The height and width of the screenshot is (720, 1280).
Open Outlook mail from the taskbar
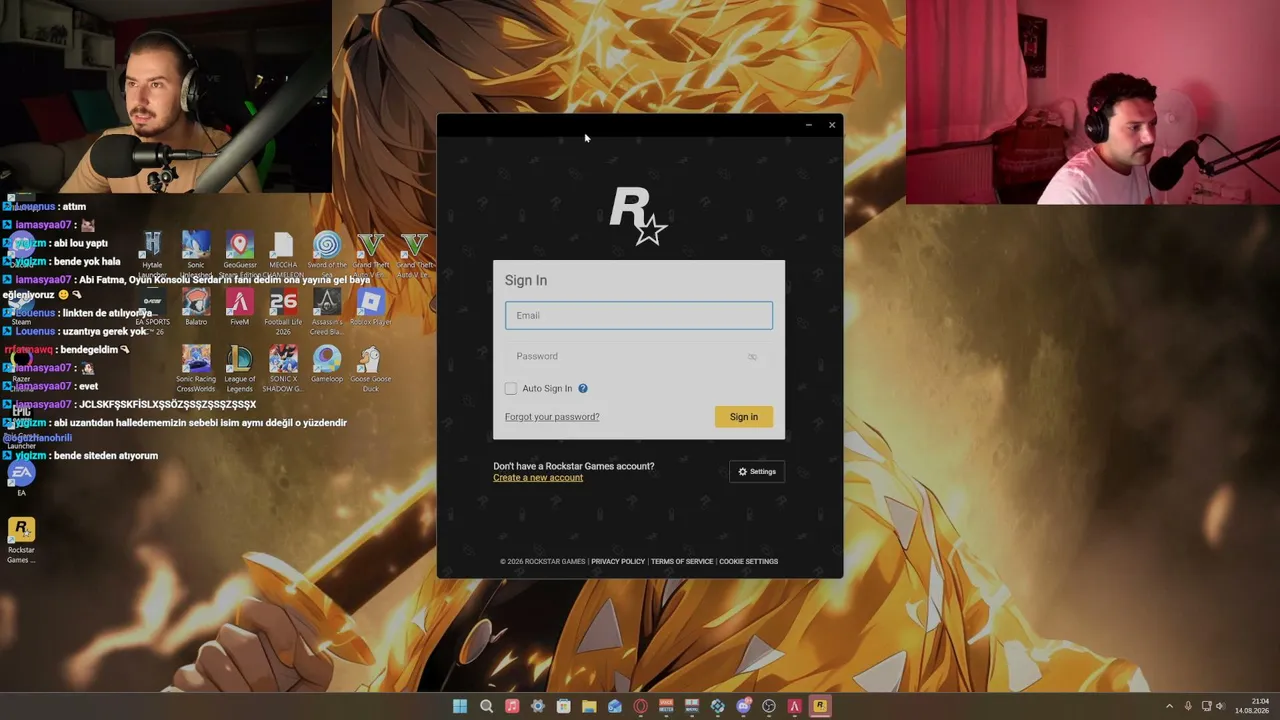[x=615, y=706]
